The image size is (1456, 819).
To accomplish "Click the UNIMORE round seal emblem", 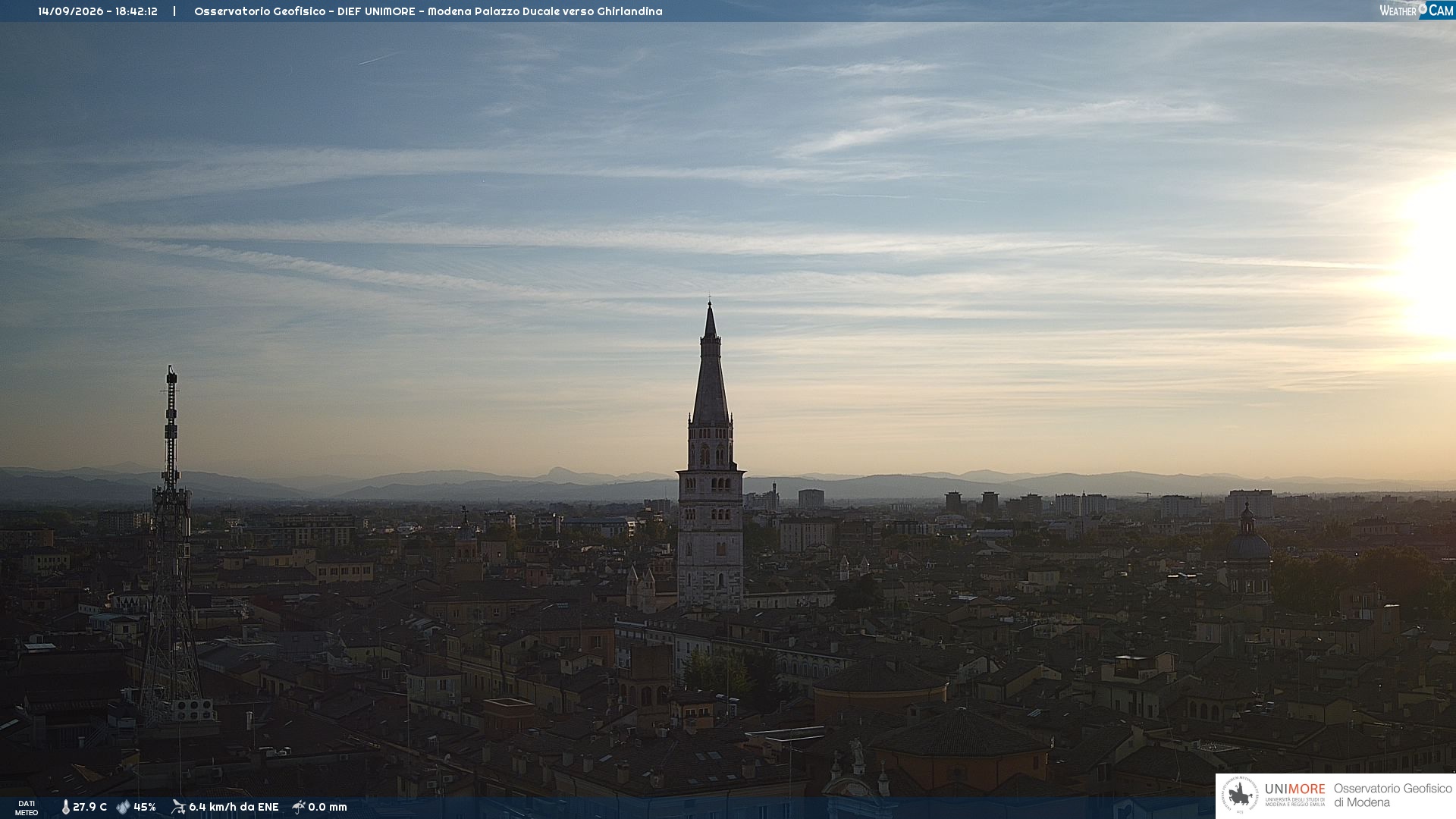I will pos(1240,795).
